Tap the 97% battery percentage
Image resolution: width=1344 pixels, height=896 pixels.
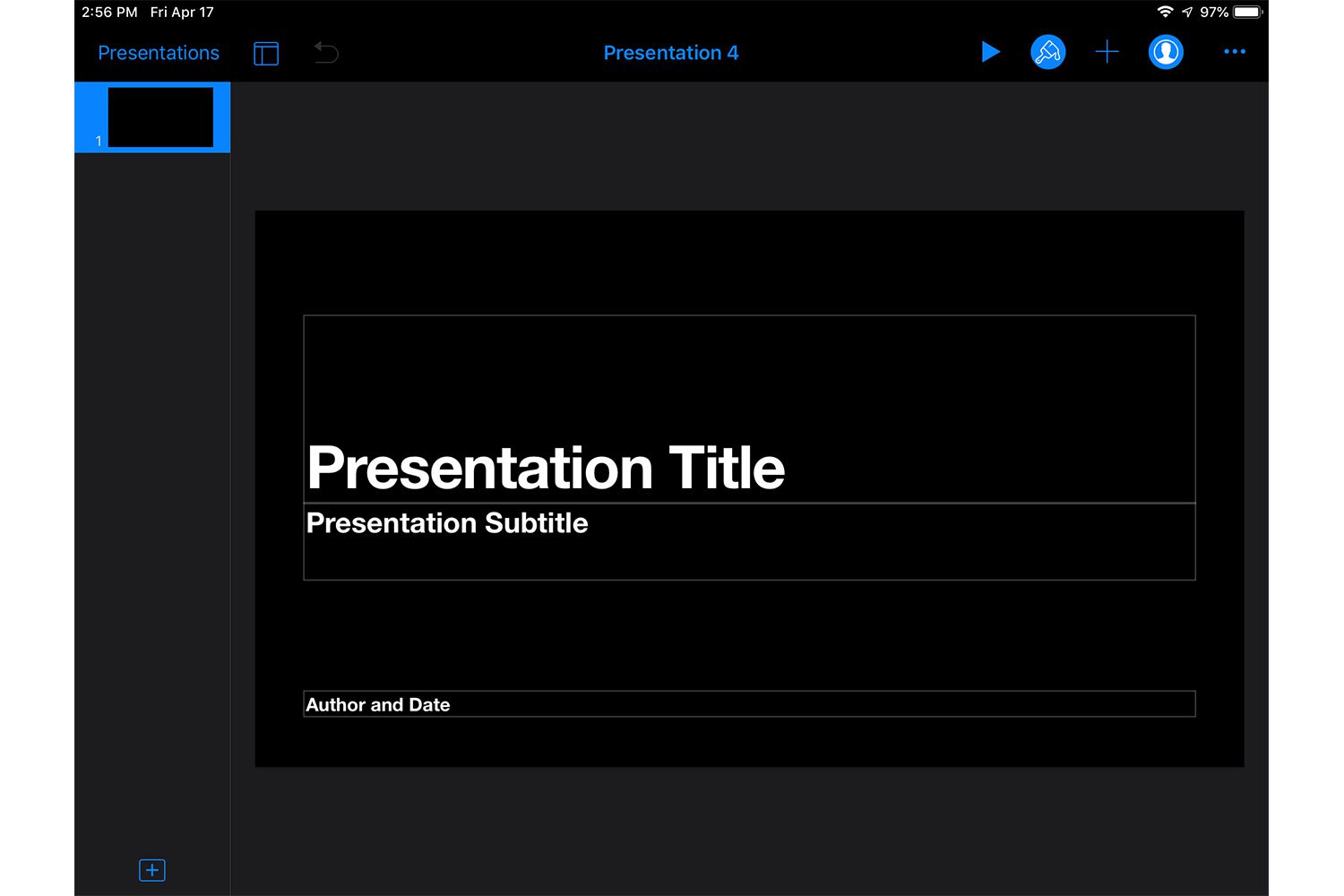click(x=1214, y=13)
